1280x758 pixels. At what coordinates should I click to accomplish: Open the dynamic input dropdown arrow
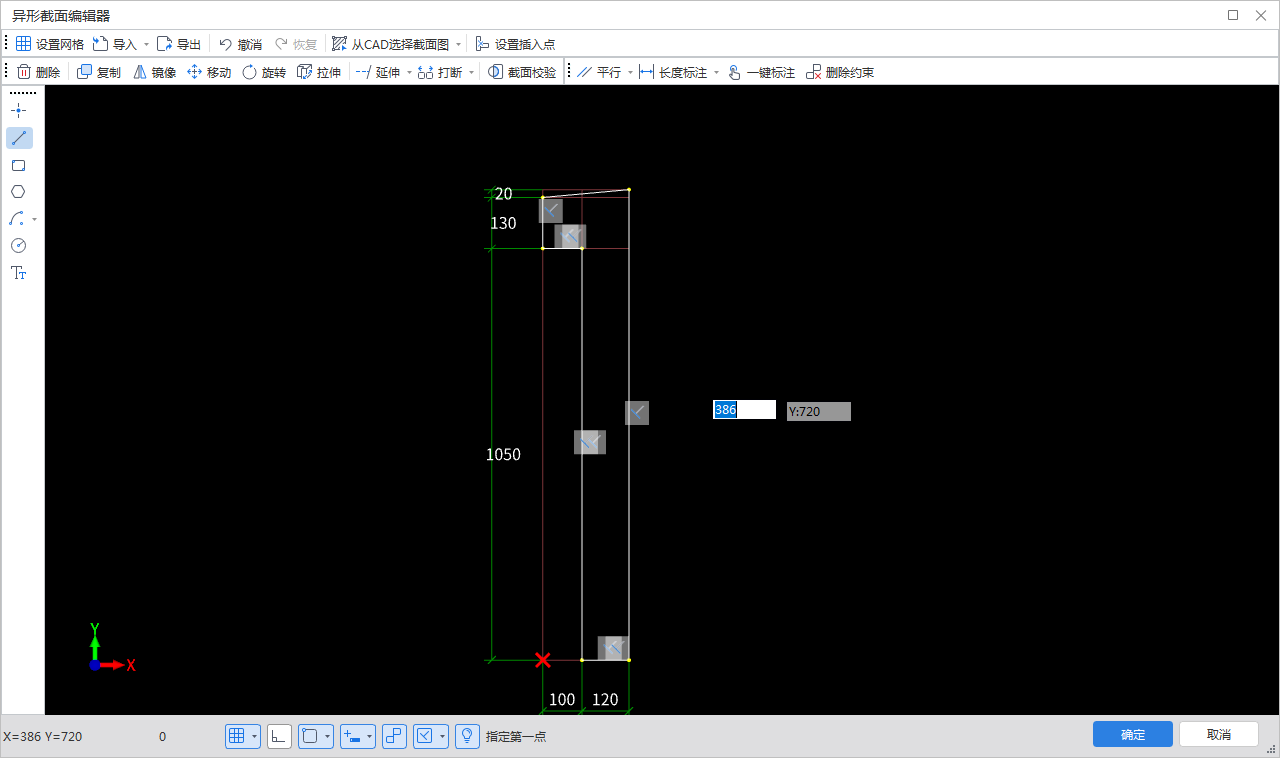tap(370, 736)
